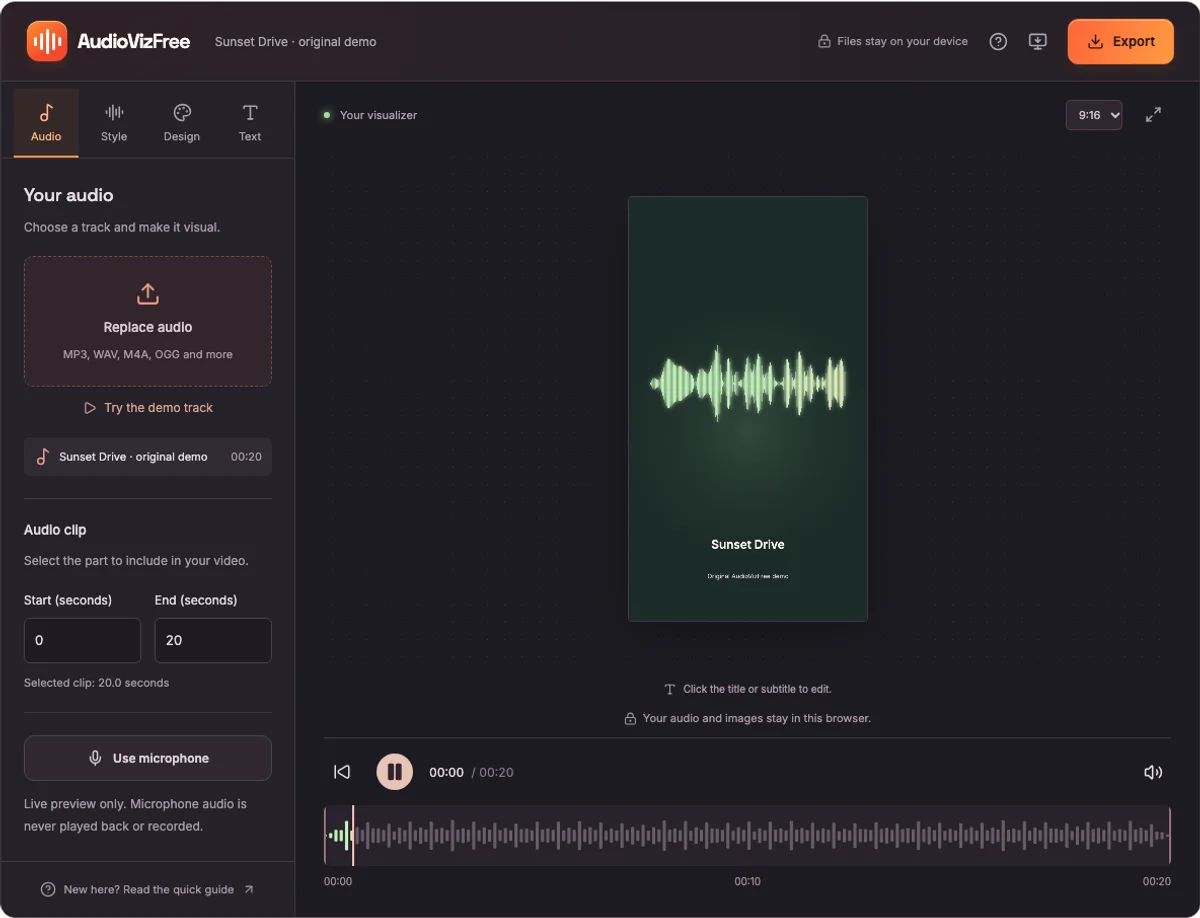Click the Start seconds input field

click(x=82, y=640)
